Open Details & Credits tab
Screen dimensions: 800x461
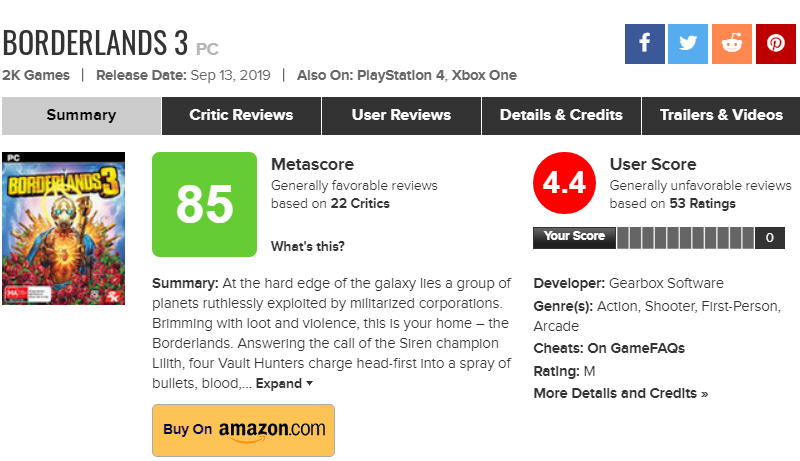[561, 115]
